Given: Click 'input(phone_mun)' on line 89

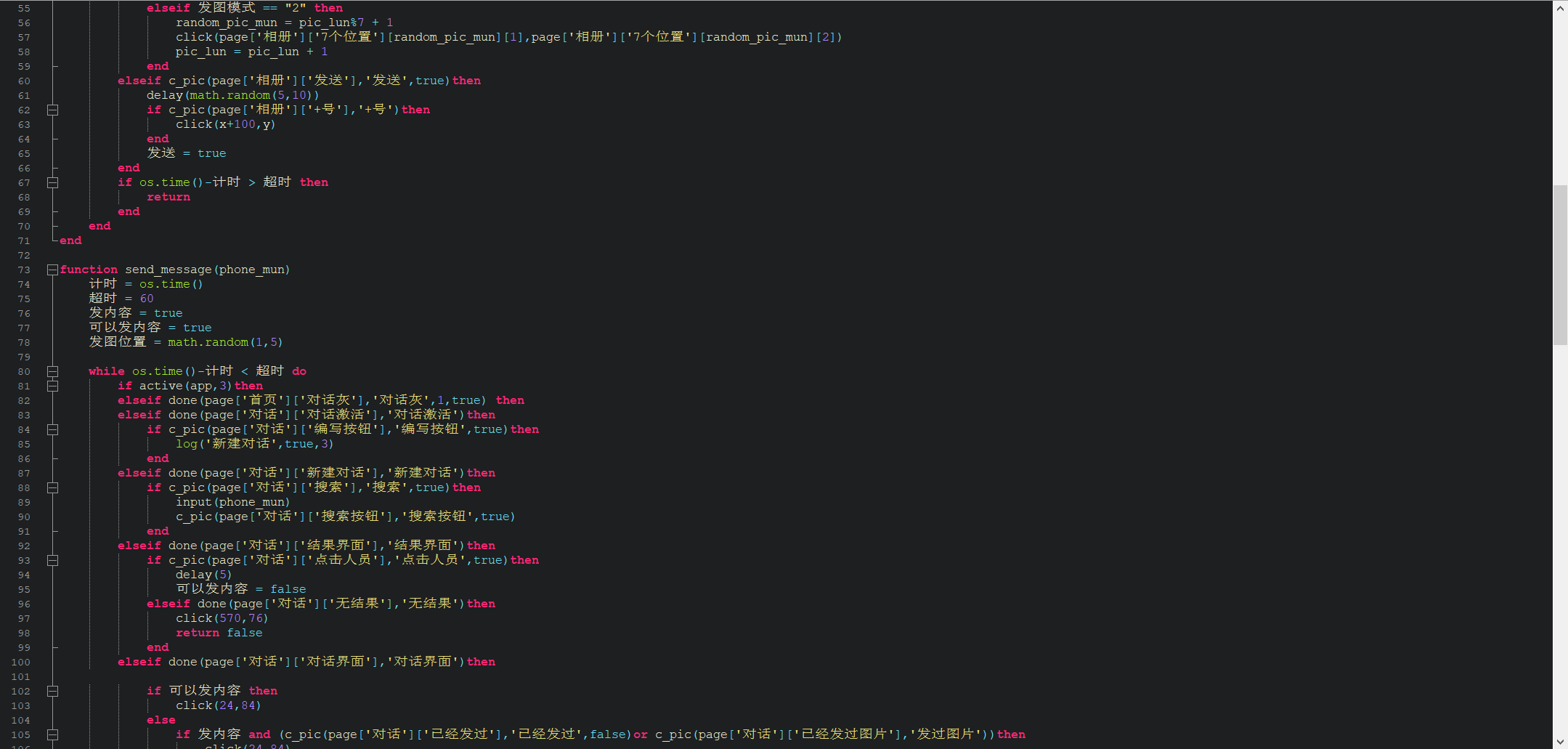Looking at the screenshot, I should (232, 502).
